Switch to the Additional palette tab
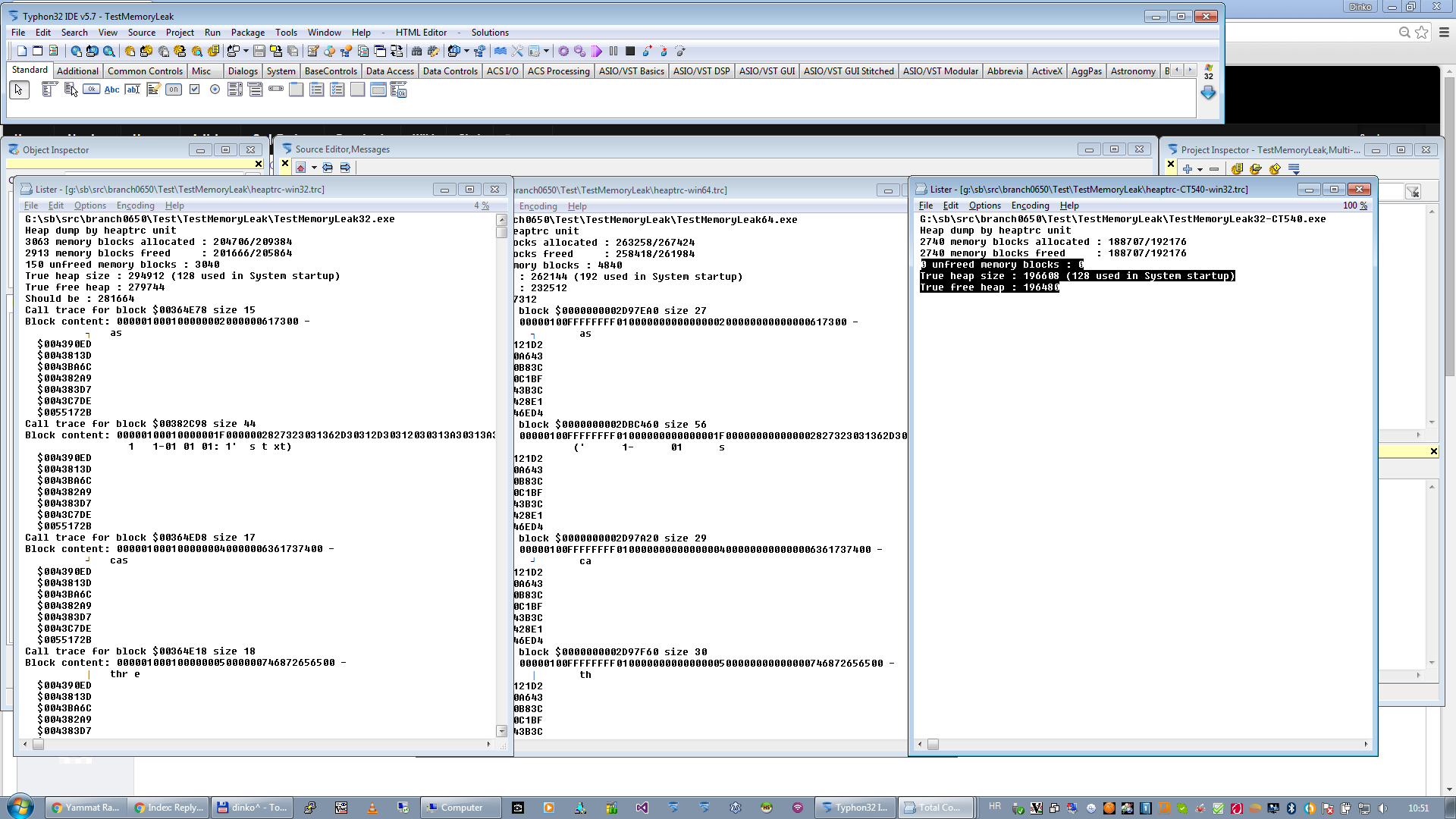The image size is (1456, 819). [77, 71]
